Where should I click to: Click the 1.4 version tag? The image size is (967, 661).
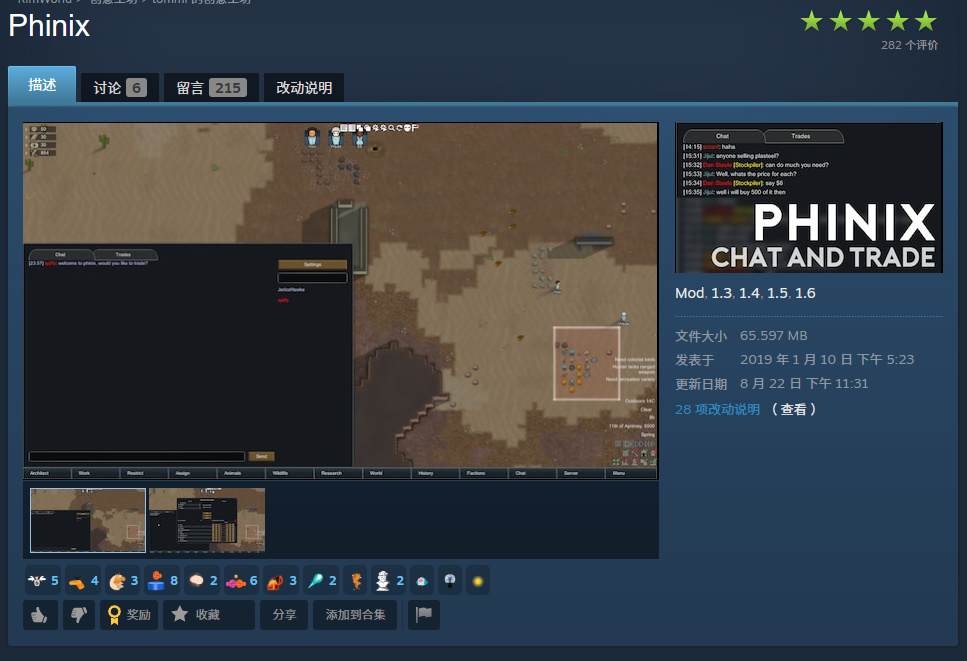(749, 293)
